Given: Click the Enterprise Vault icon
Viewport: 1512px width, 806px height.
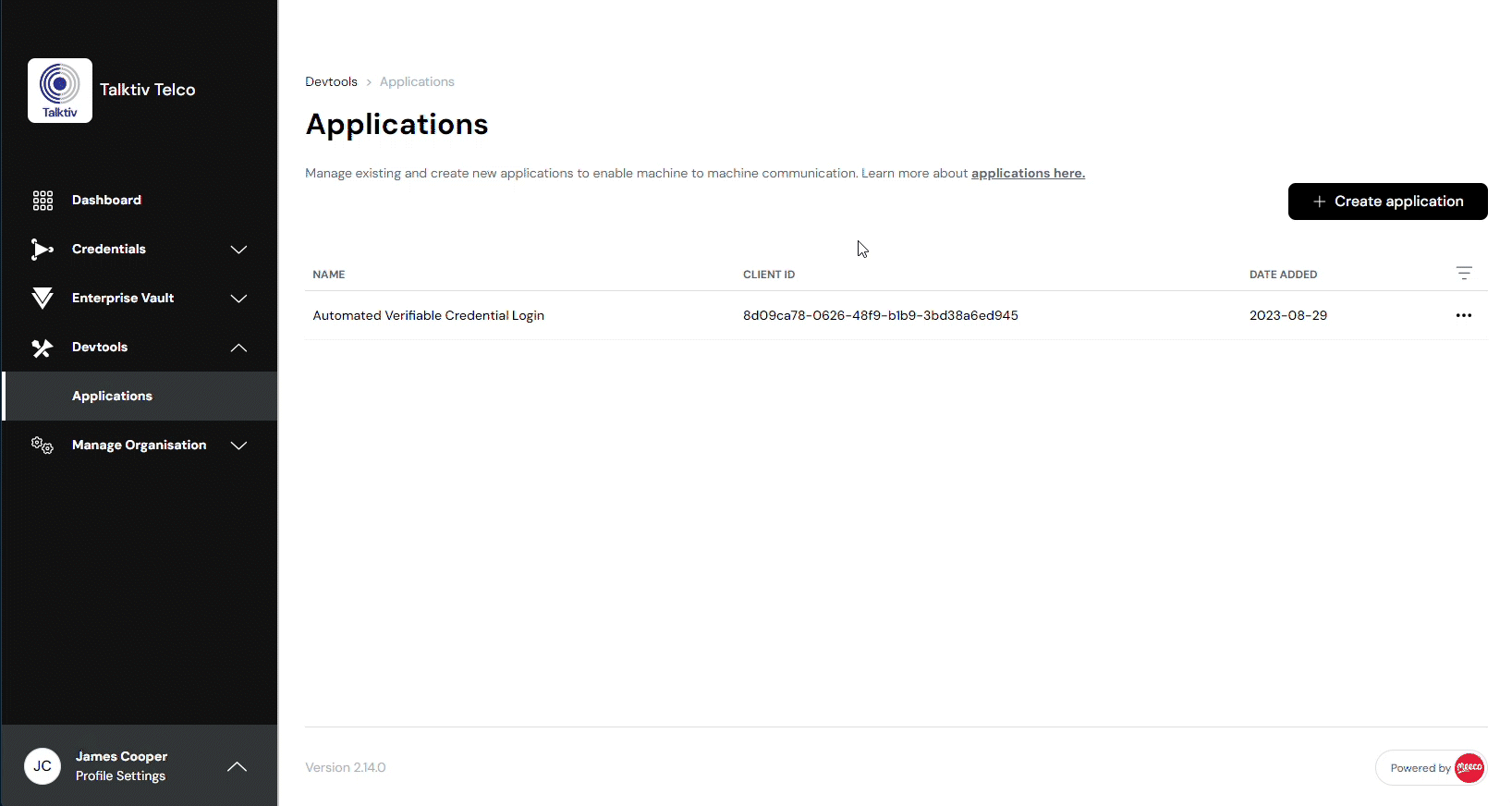Looking at the screenshot, I should point(43,299).
